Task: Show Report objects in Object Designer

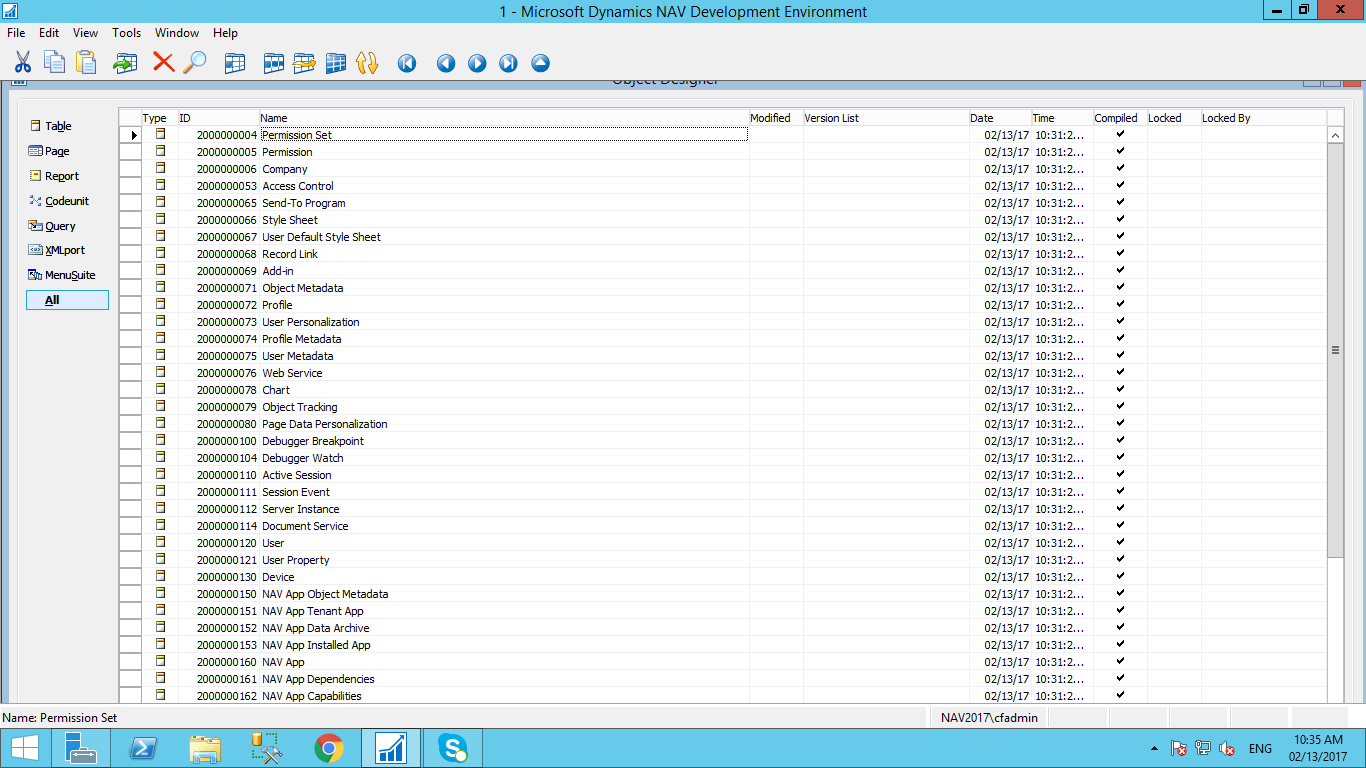Action: tap(67, 176)
